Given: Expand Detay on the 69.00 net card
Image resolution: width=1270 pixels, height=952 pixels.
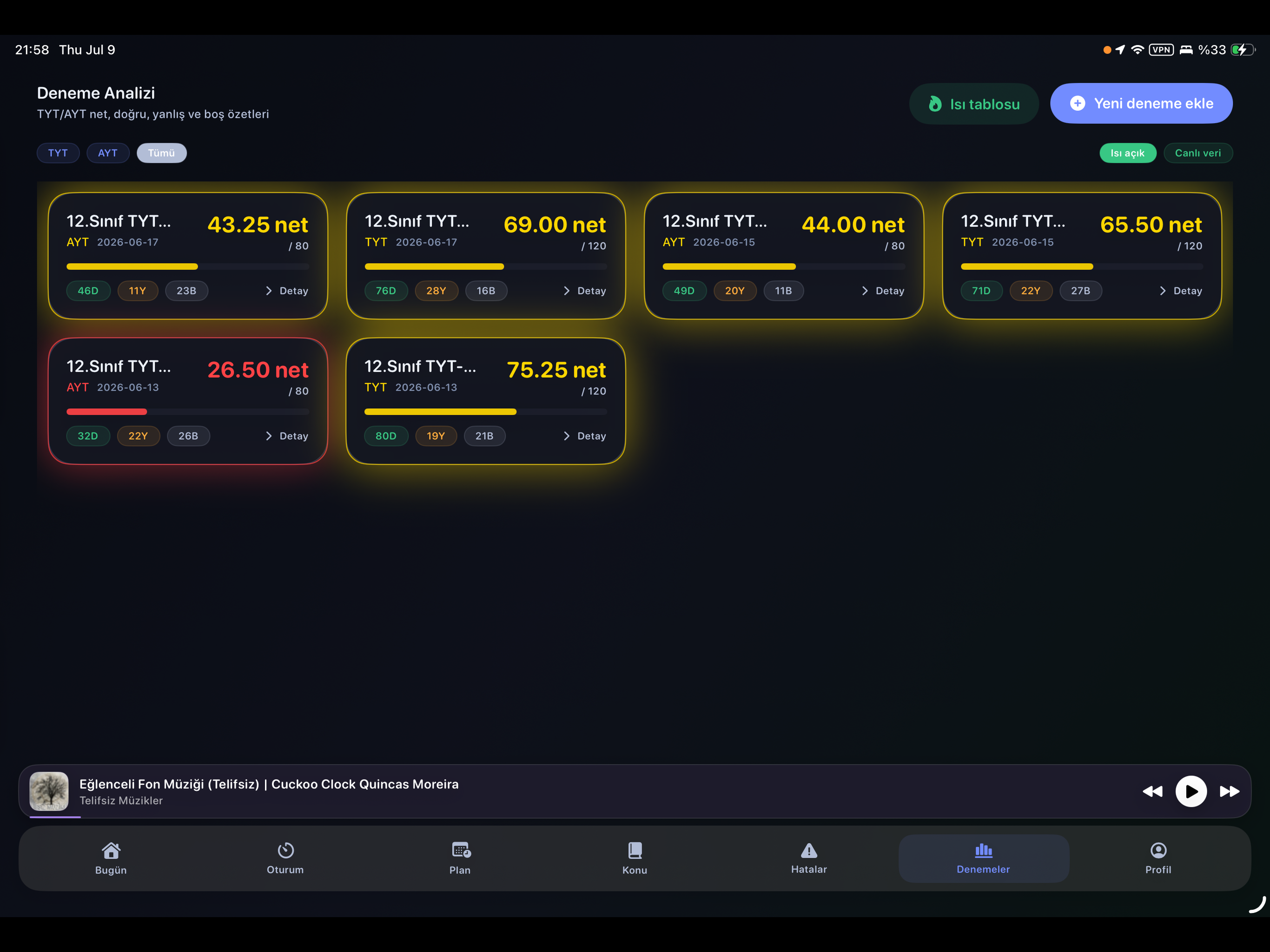Looking at the screenshot, I should [x=585, y=291].
